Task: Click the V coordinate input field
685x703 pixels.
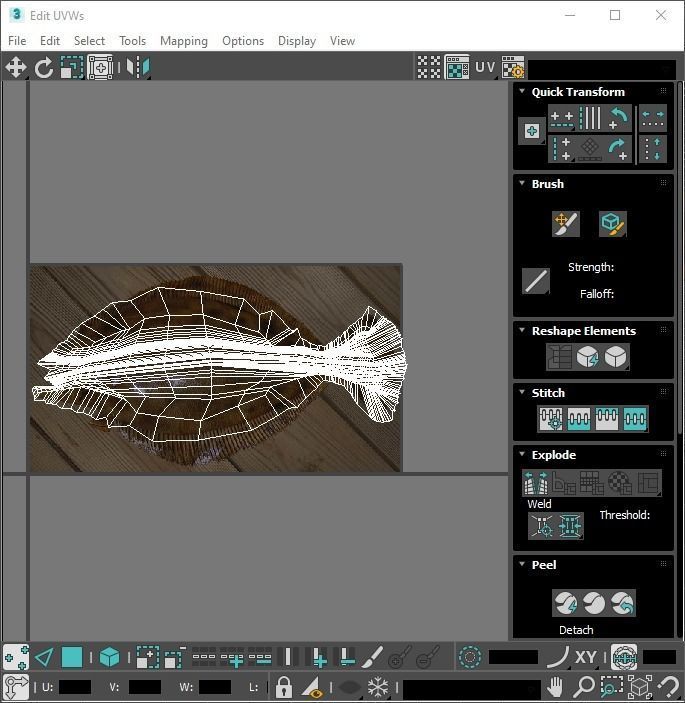Action: click(144, 687)
